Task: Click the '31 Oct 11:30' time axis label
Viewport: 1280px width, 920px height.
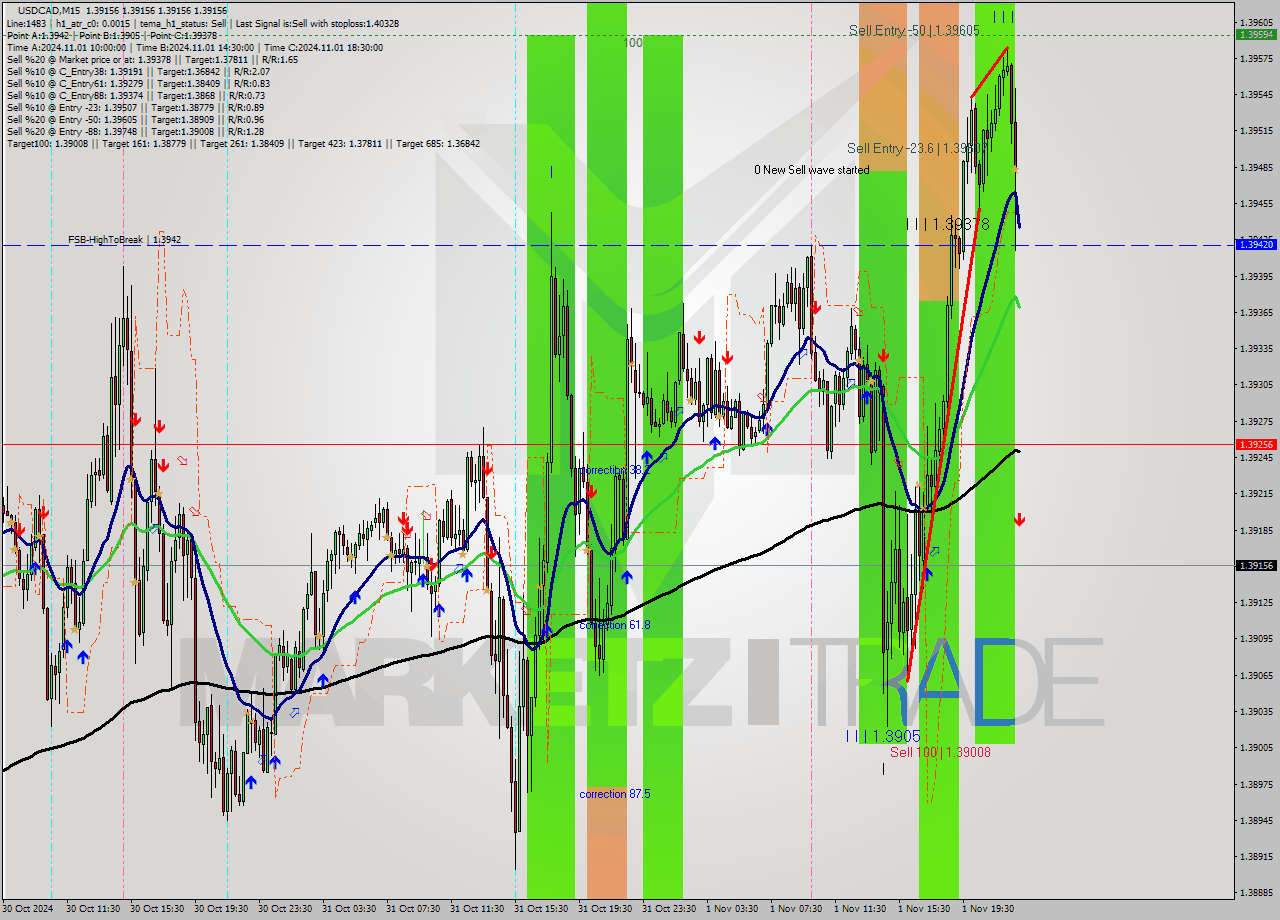Action: point(477,909)
